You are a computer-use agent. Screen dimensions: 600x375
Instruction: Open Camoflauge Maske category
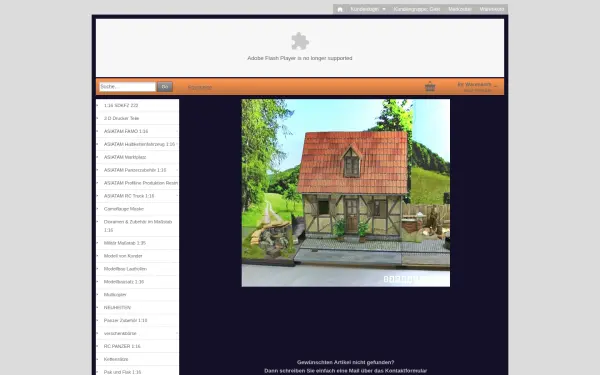(x=124, y=209)
